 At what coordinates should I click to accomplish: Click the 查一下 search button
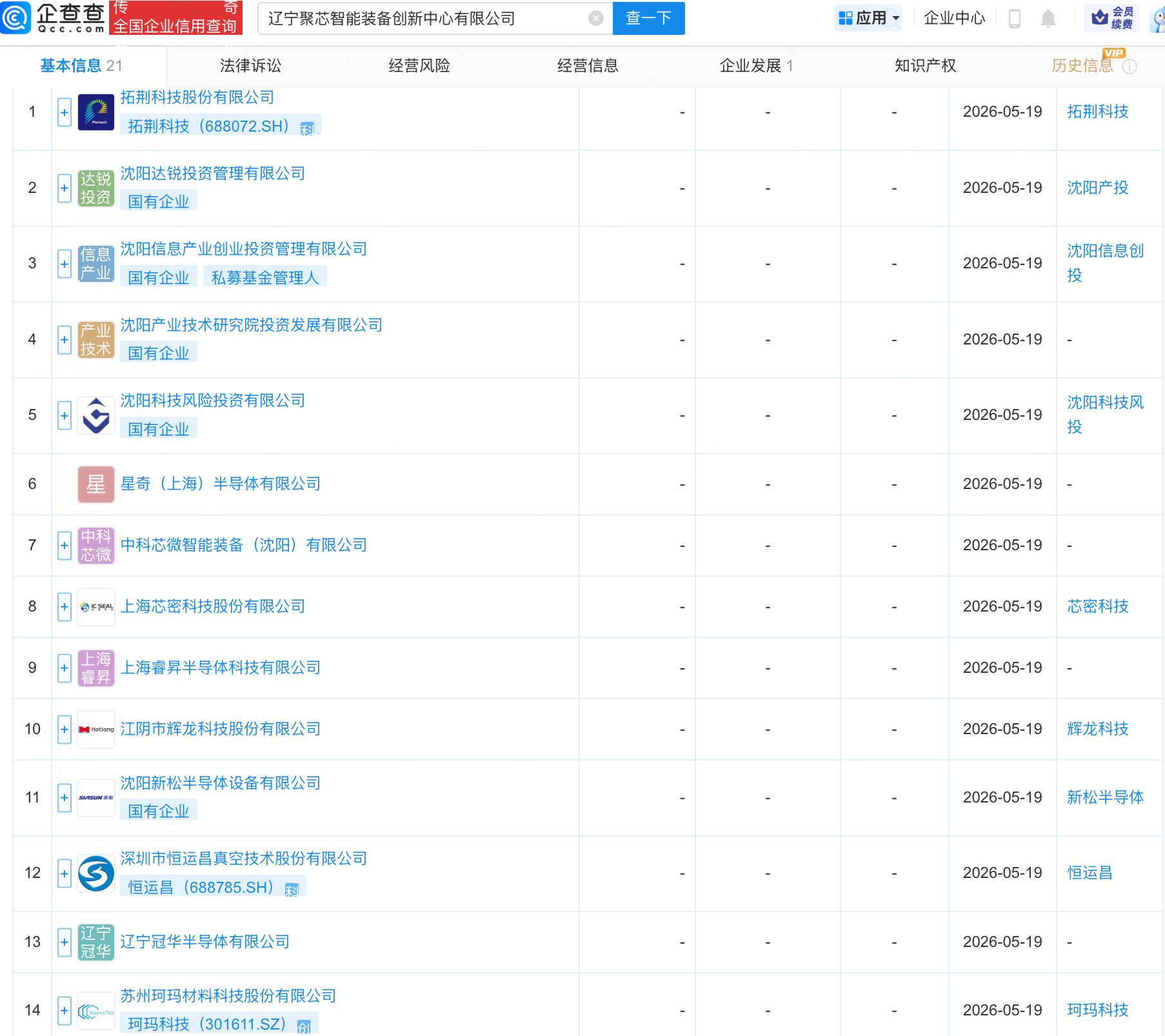648,18
